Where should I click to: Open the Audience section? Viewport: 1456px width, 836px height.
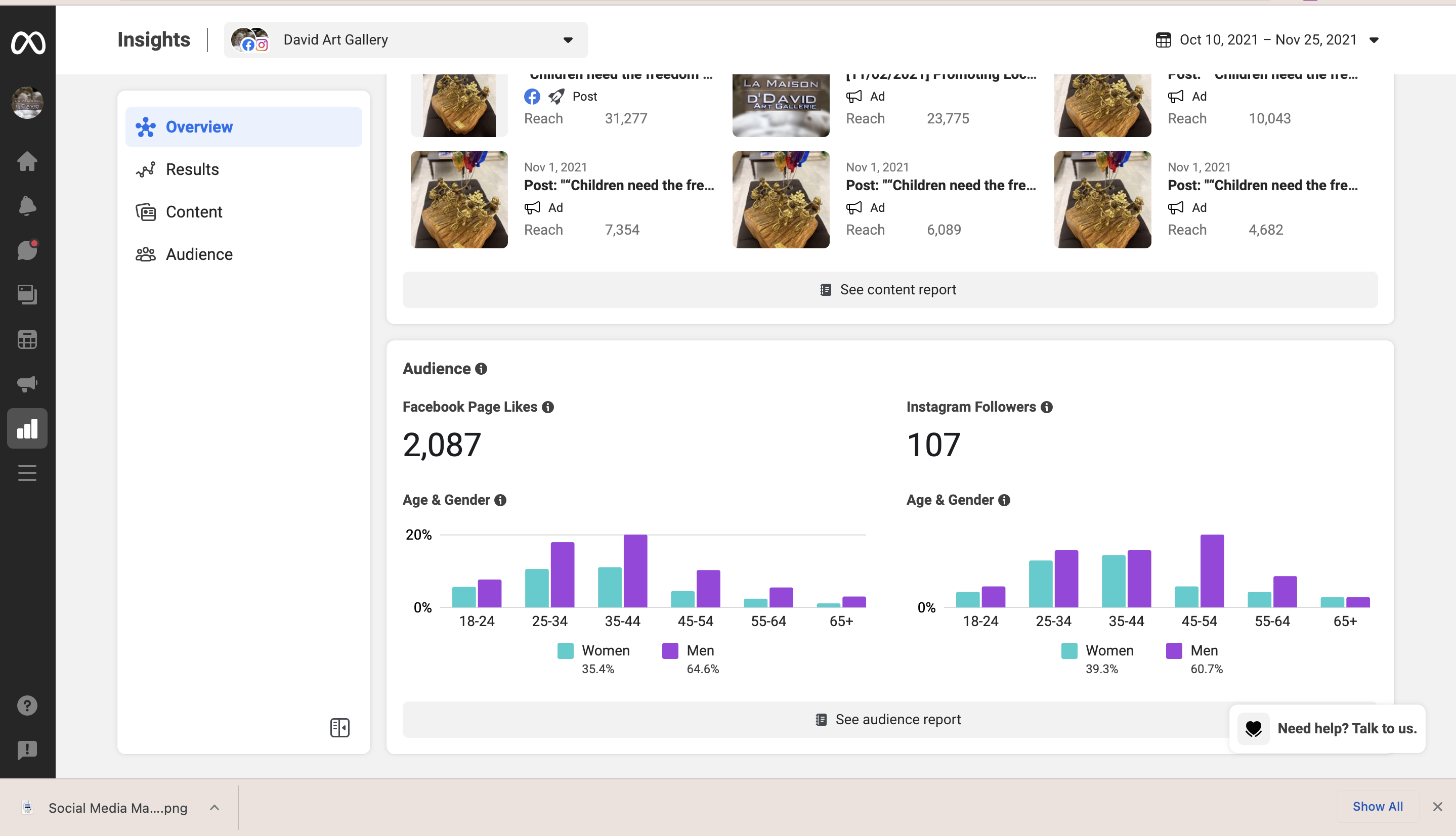coord(199,254)
